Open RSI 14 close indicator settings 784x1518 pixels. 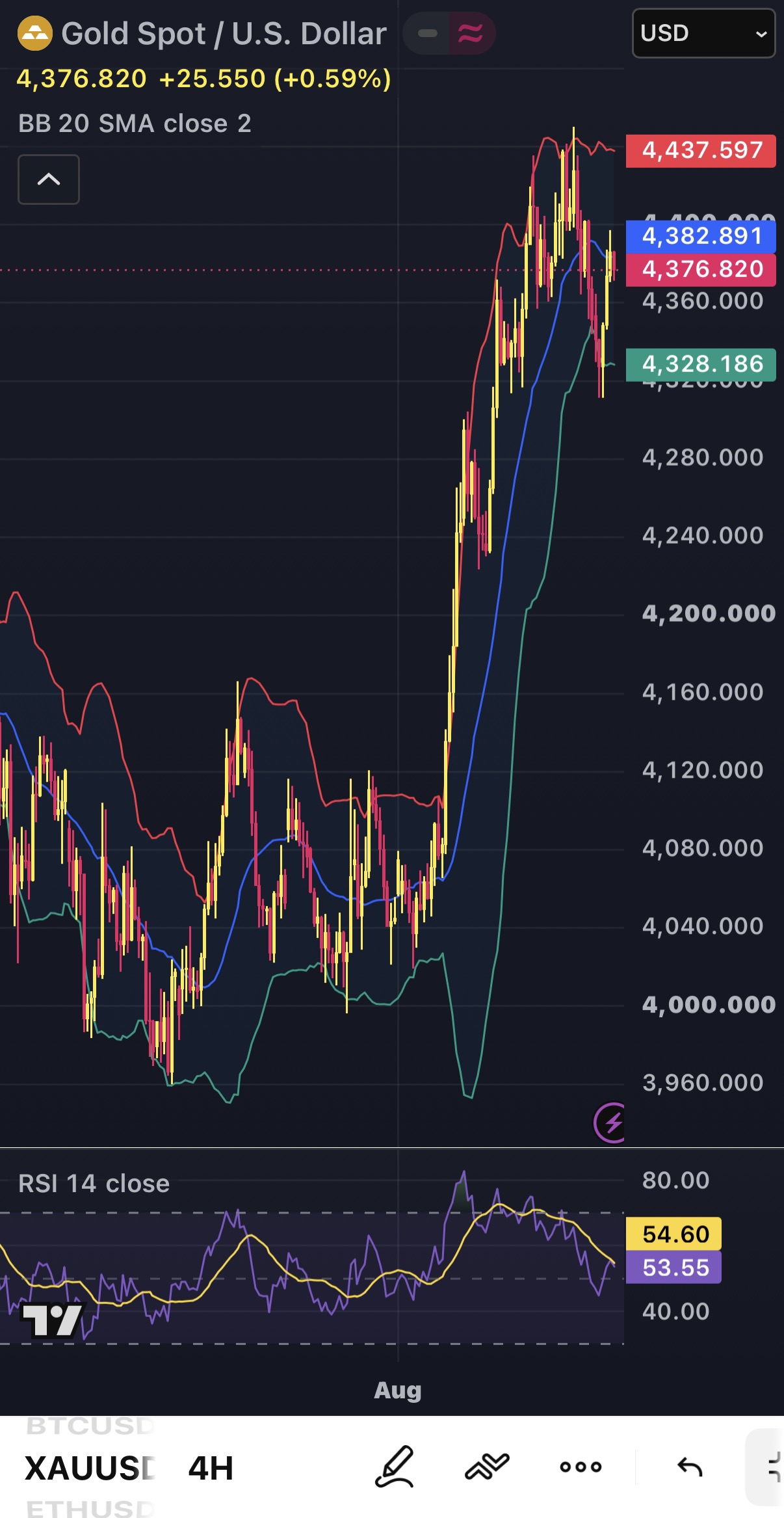[94, 1183]
